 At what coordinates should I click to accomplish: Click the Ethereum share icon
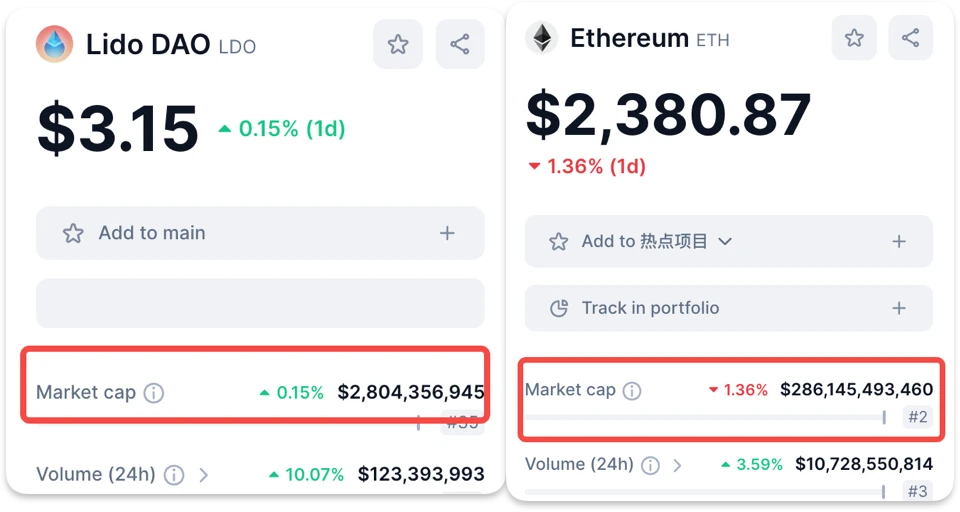[910, 38]
